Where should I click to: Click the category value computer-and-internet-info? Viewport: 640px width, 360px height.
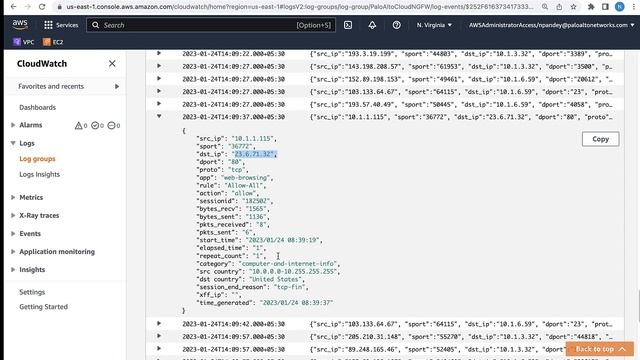(x=288, y=264)
